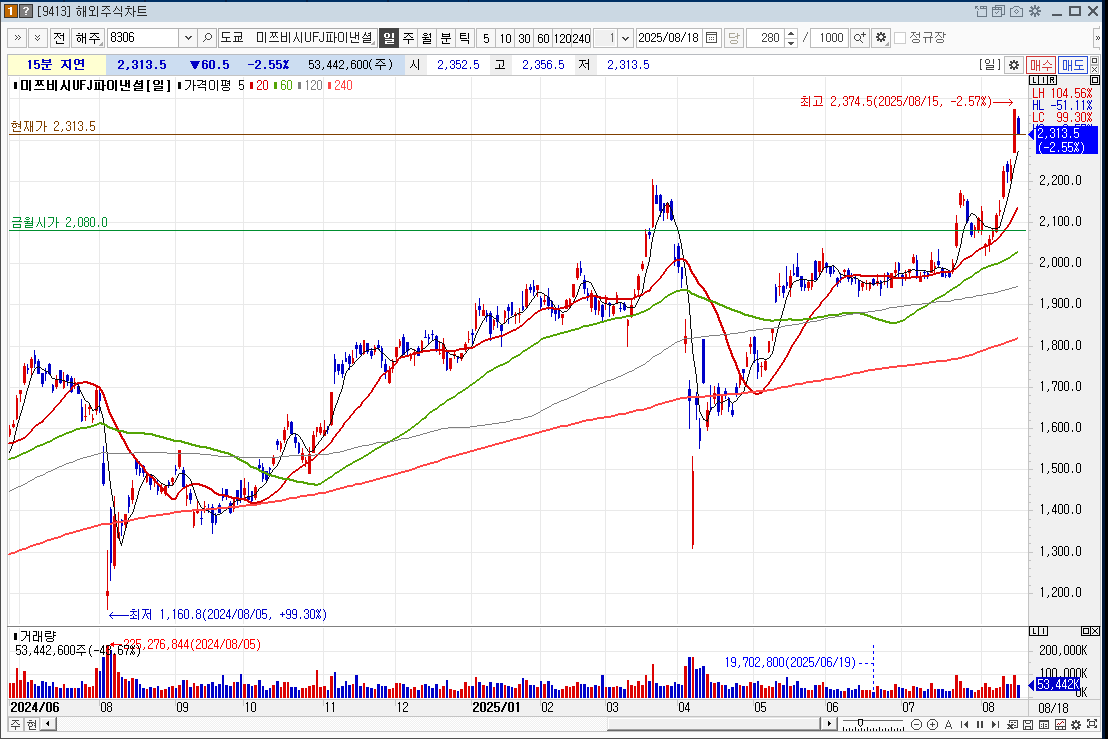Click the blue 매도 sell button

click(x=1073, y=65)
